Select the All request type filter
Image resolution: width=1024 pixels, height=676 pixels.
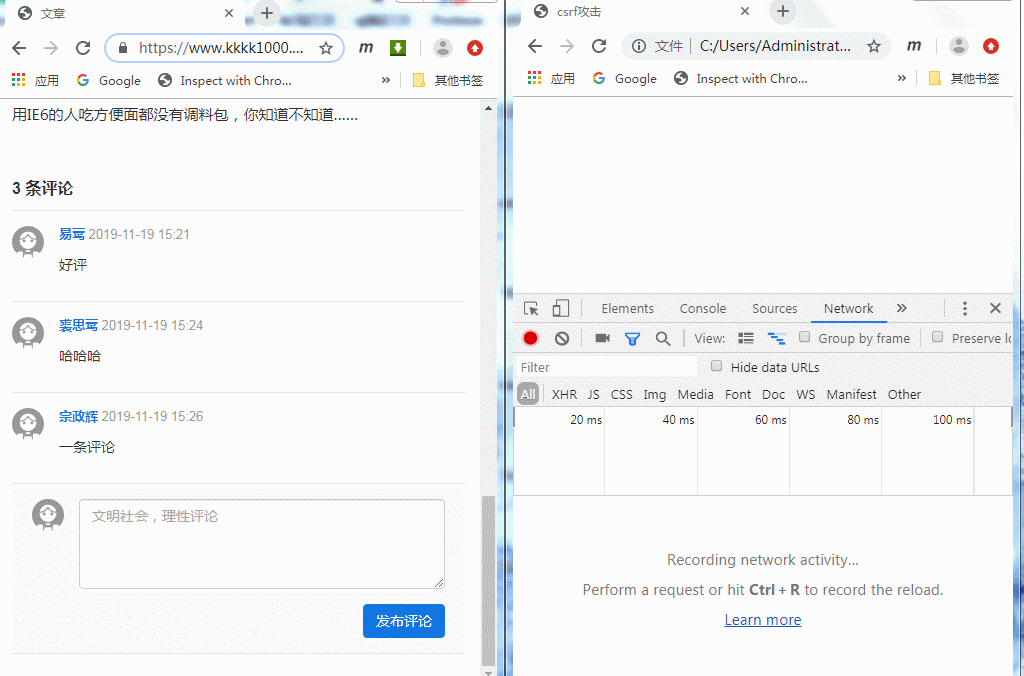coord(528,394)
